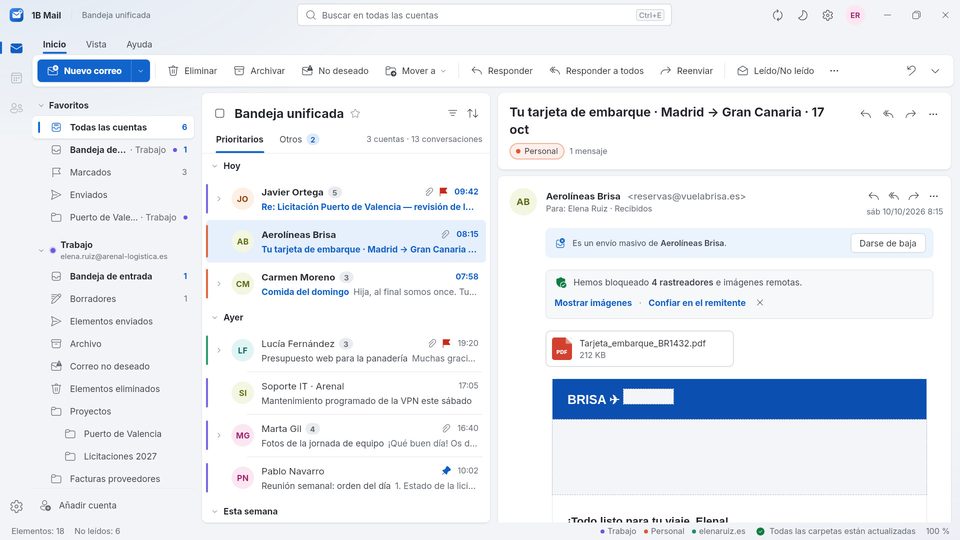Click the undo icon in toolbar
Image resolution: width=960 pixels, height=540 pixels.
click(x=911, y=70)
